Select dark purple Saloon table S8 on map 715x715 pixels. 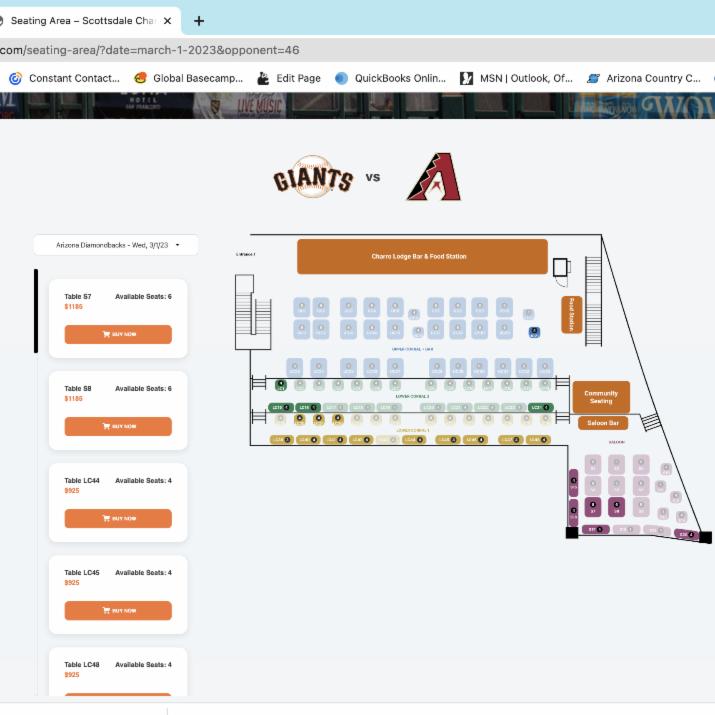point(617,507)
